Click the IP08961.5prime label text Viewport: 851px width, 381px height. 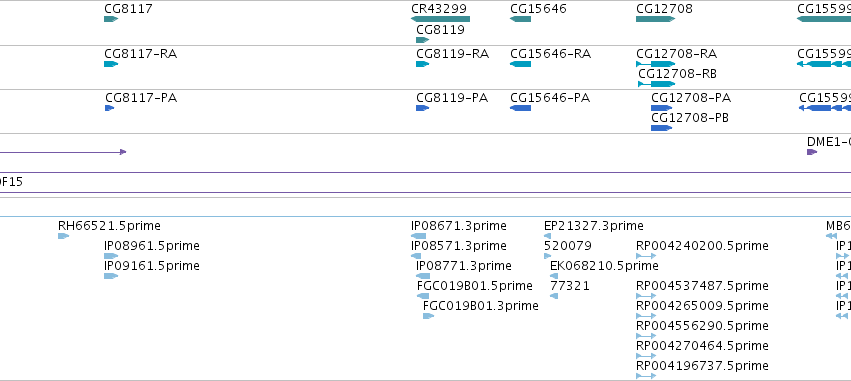[x=152, y=246]
